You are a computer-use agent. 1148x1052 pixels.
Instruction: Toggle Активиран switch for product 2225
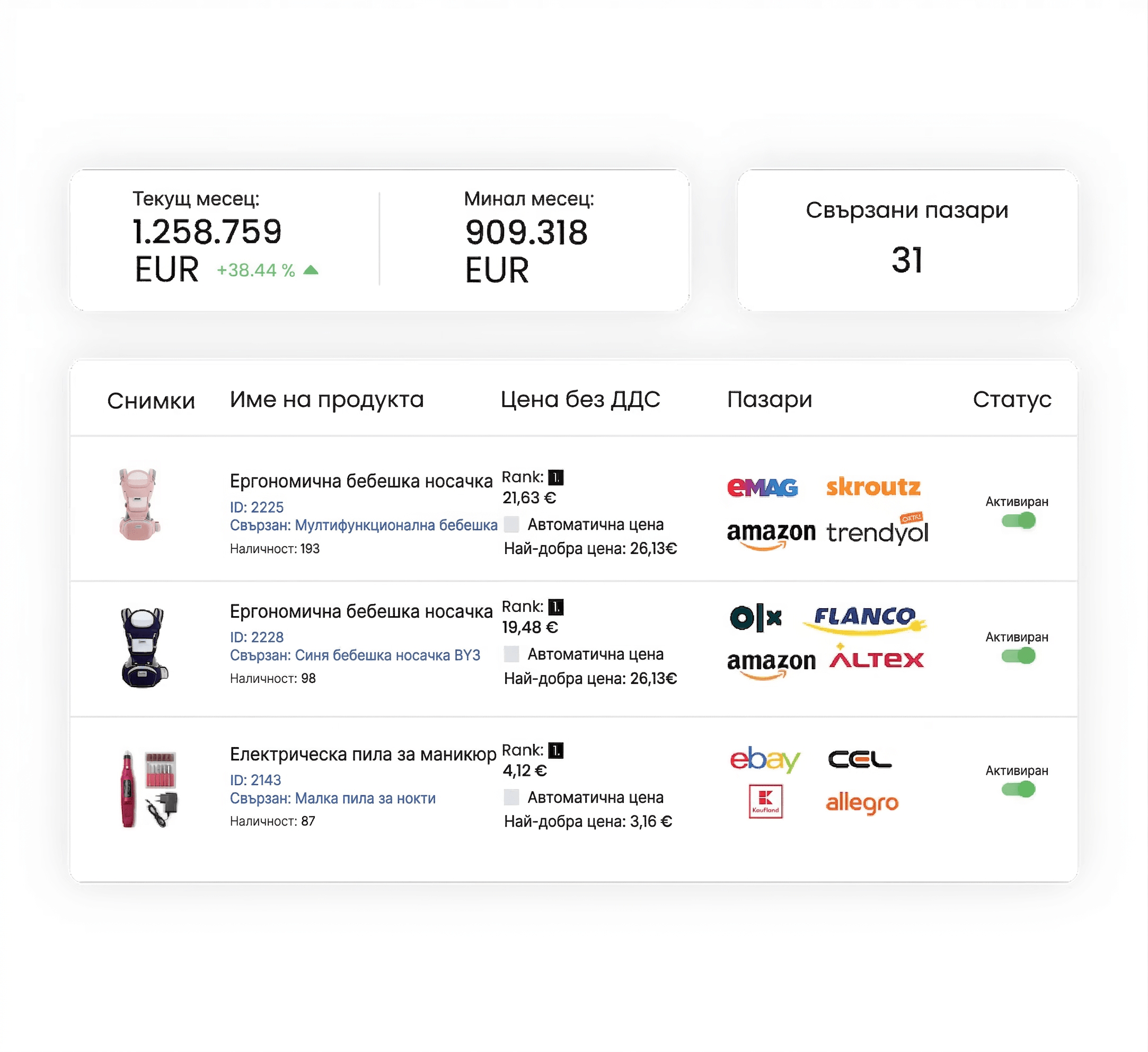(1018, 521)
